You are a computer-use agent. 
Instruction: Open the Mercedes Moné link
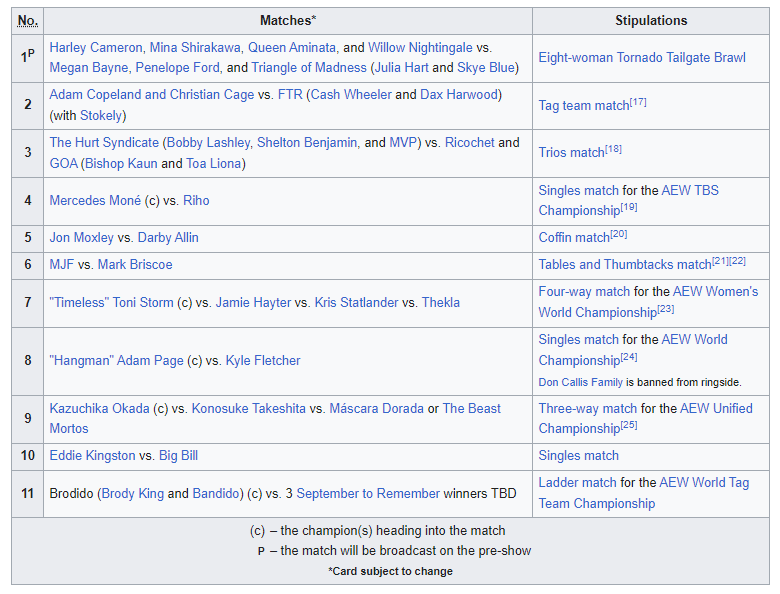95,200
